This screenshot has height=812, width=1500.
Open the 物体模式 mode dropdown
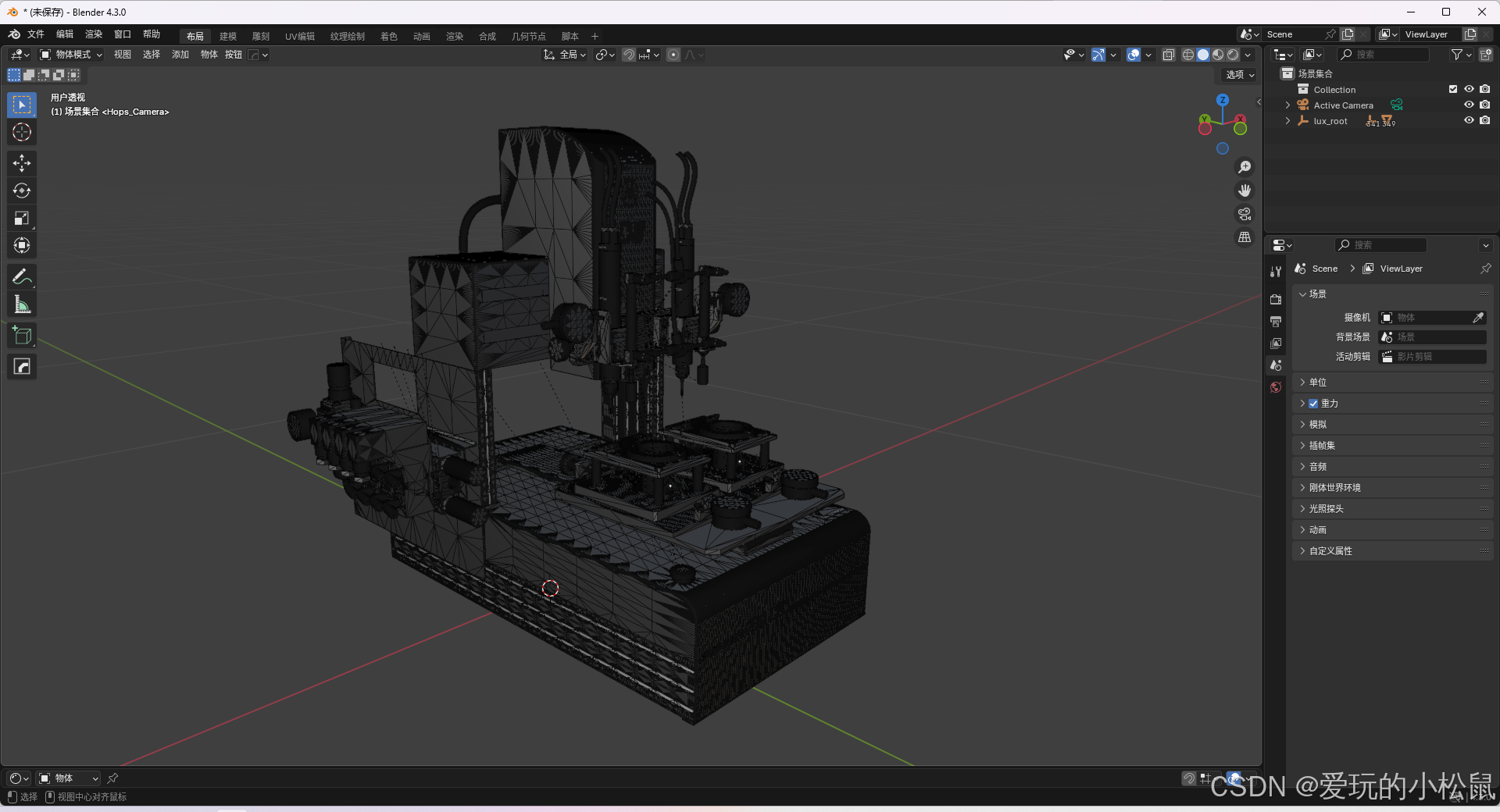click(71, 55)
